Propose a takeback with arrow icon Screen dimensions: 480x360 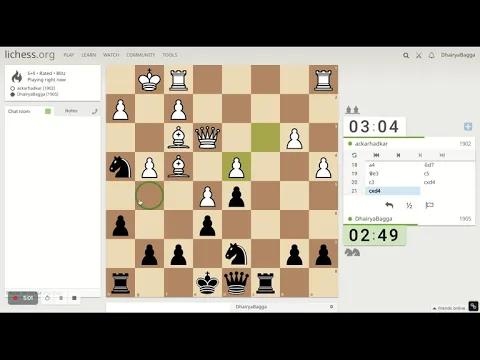coord(389,205)
